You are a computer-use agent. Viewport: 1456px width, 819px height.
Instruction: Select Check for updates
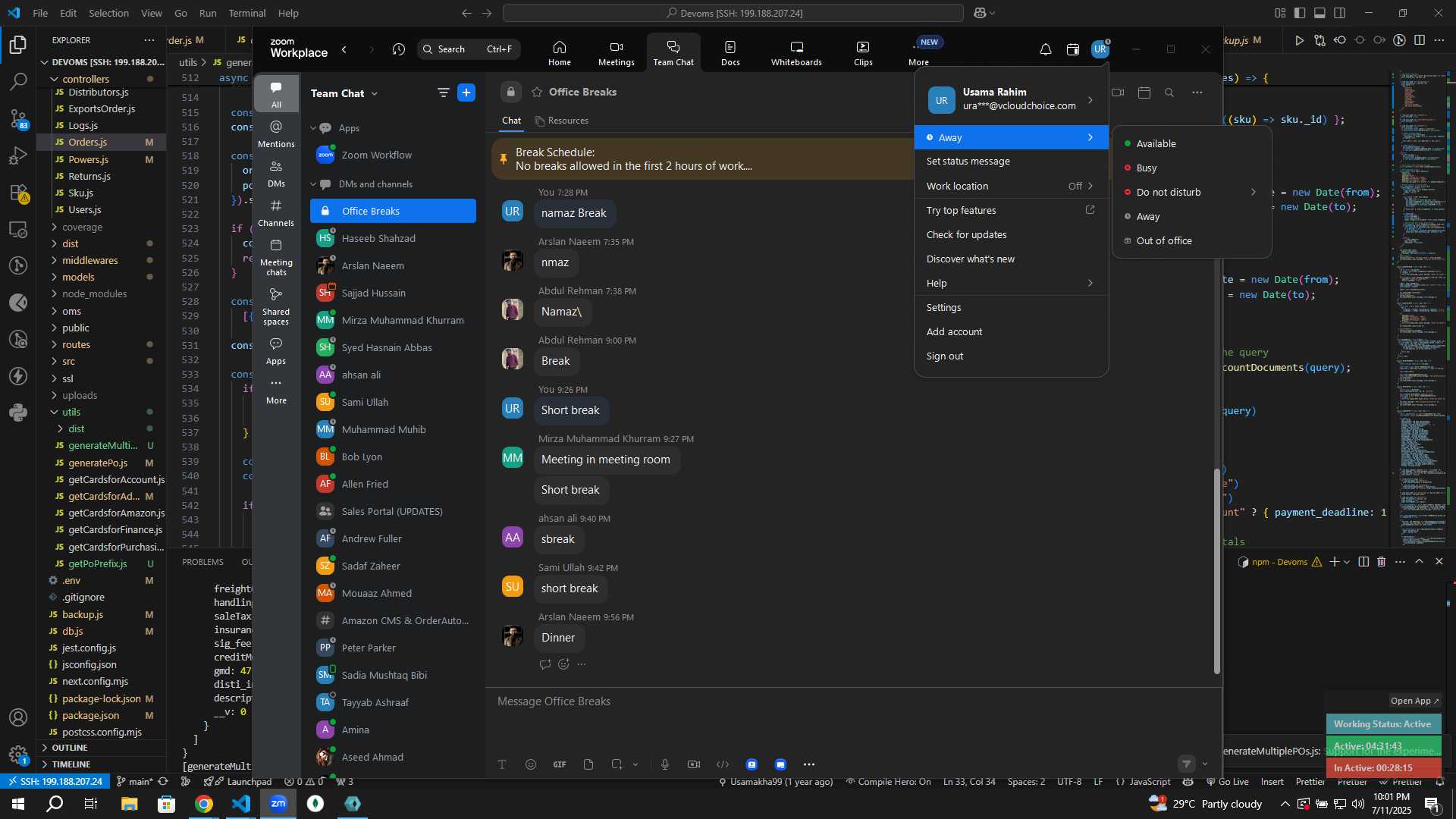click(1011, 234)
